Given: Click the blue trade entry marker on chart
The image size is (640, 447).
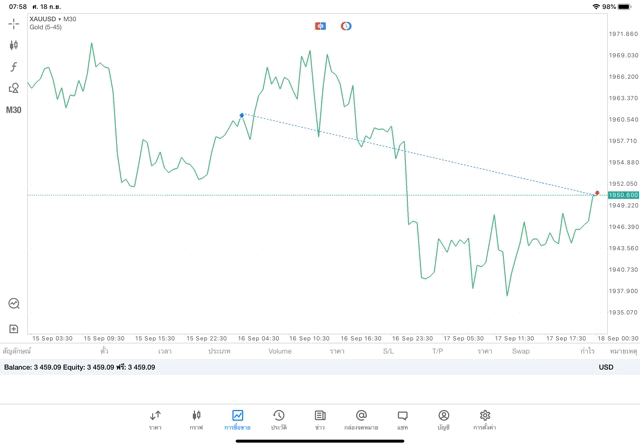Looking at the screenshot, I should [x=242, y=115].
